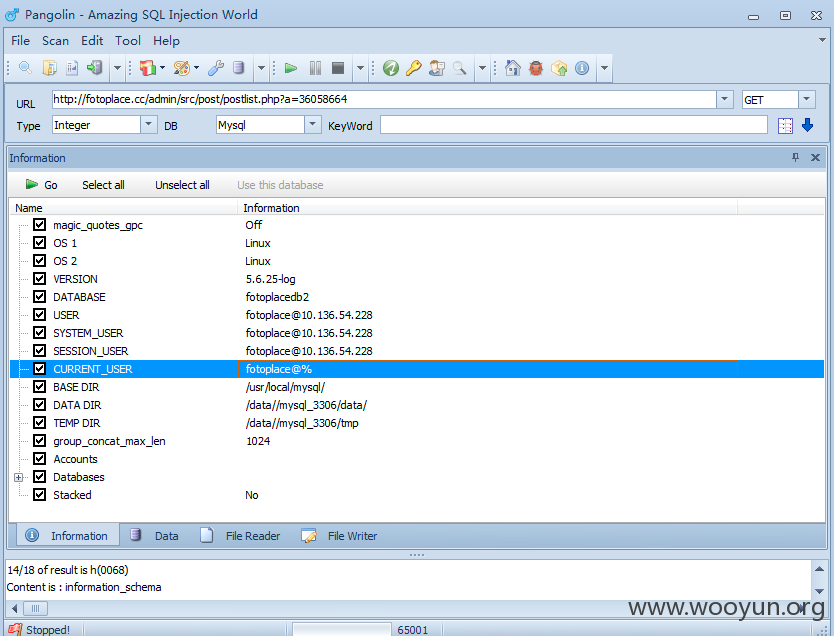Pin the Information panel
834x636 pixels.
pyautogui.click(x=795, y=157)
